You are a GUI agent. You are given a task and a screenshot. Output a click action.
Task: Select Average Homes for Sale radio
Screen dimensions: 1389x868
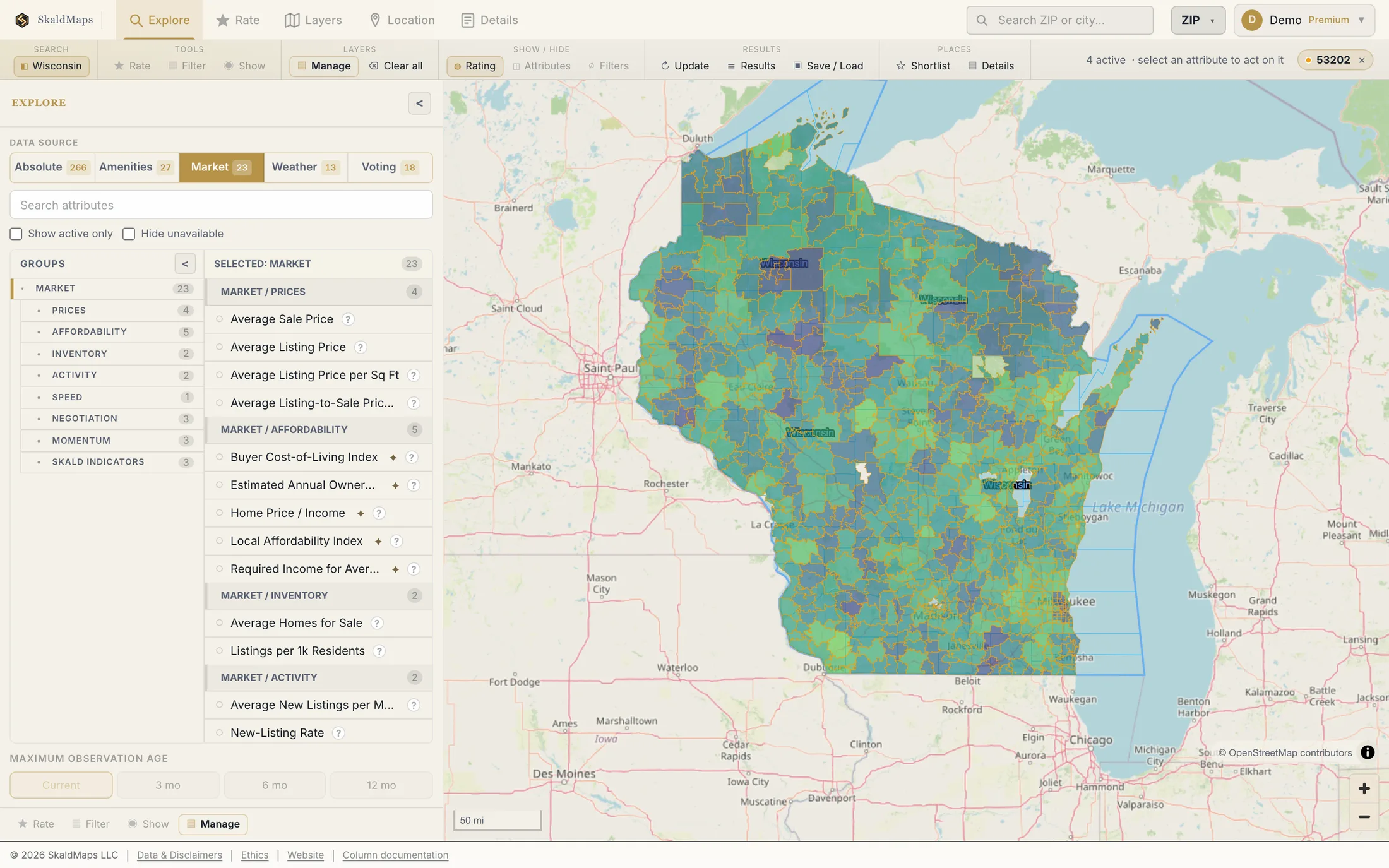(x=220, y=623)
